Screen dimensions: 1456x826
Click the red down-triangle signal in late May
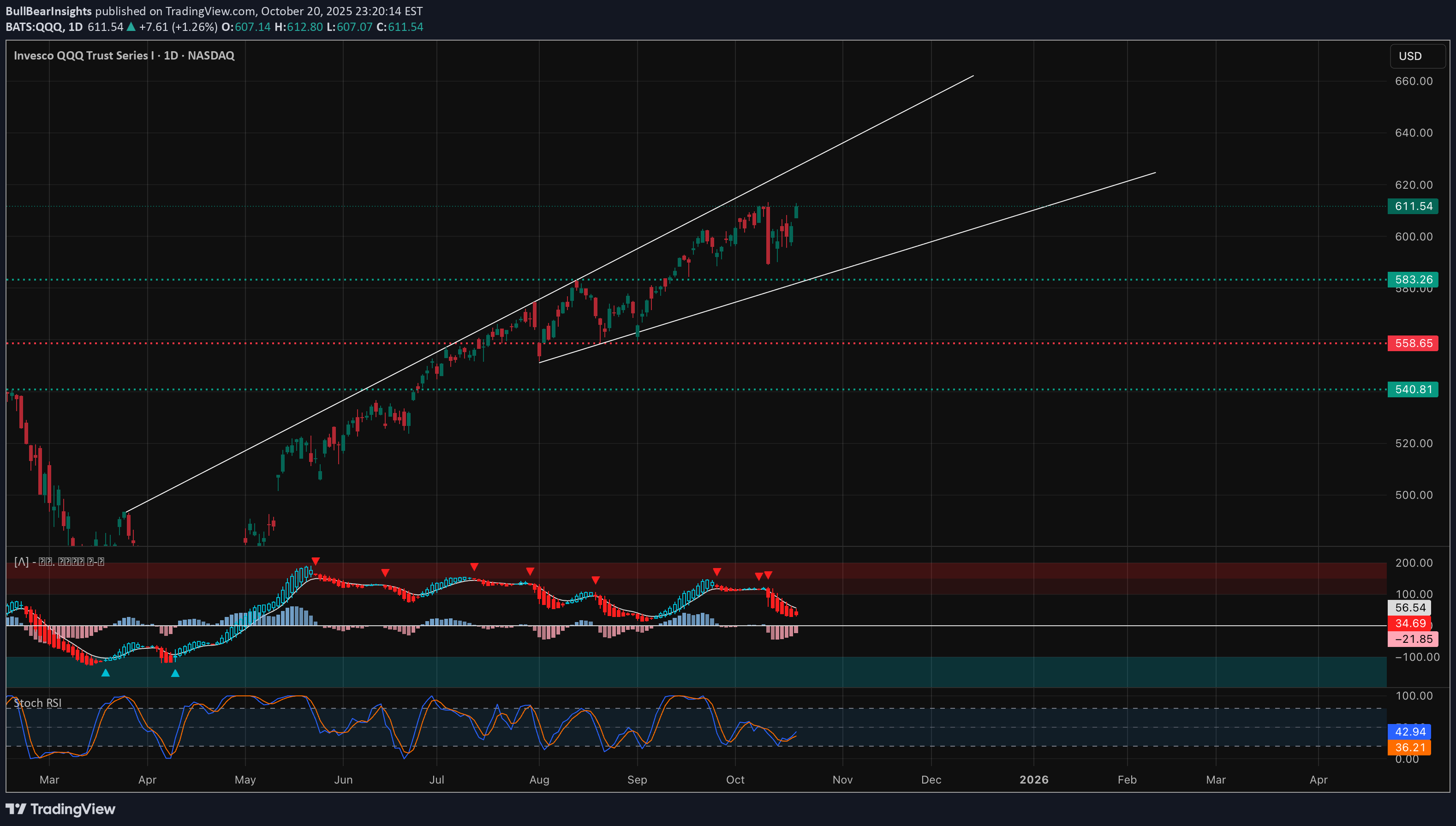[x=316, y=561]
